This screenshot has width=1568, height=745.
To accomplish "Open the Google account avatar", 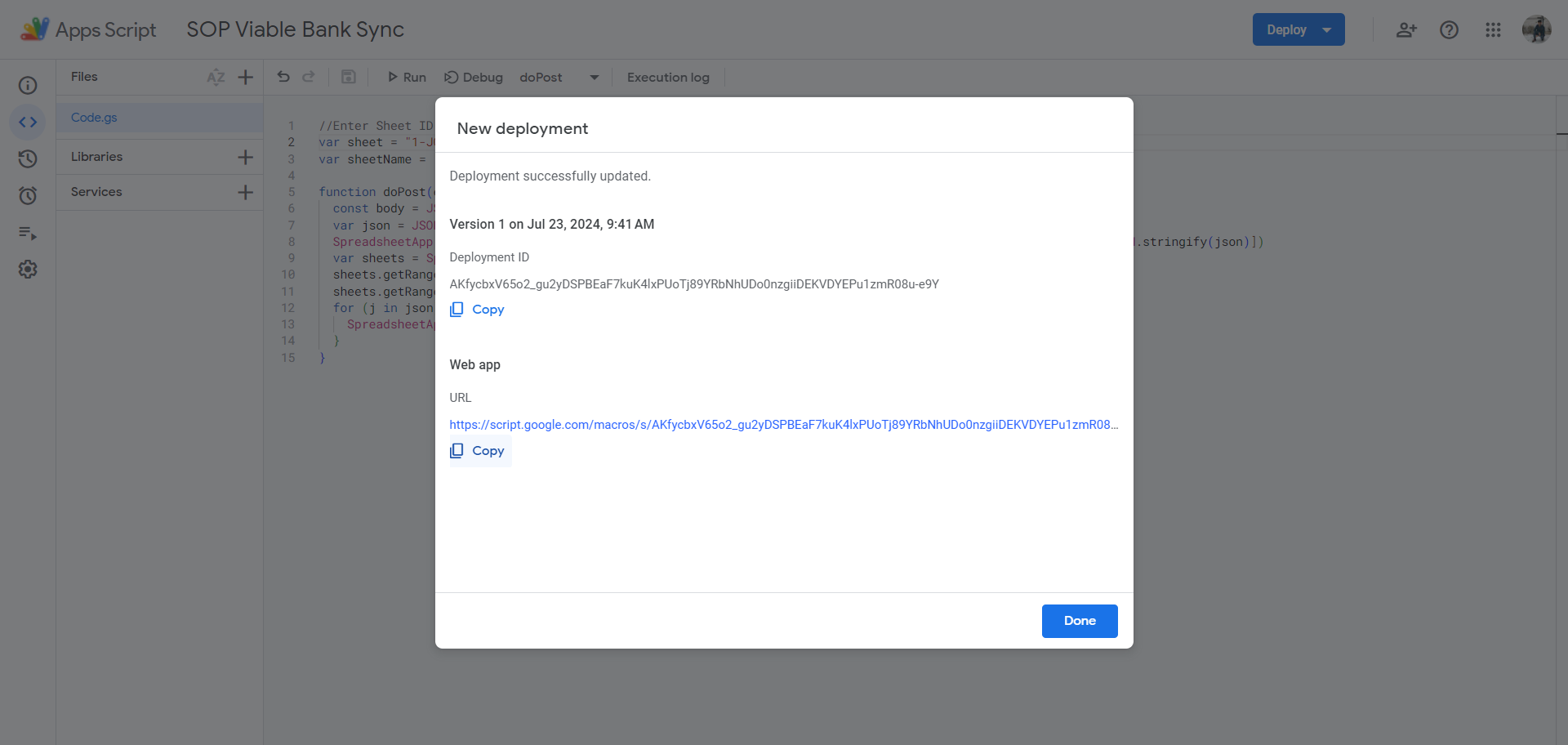I will [1536, 29].
